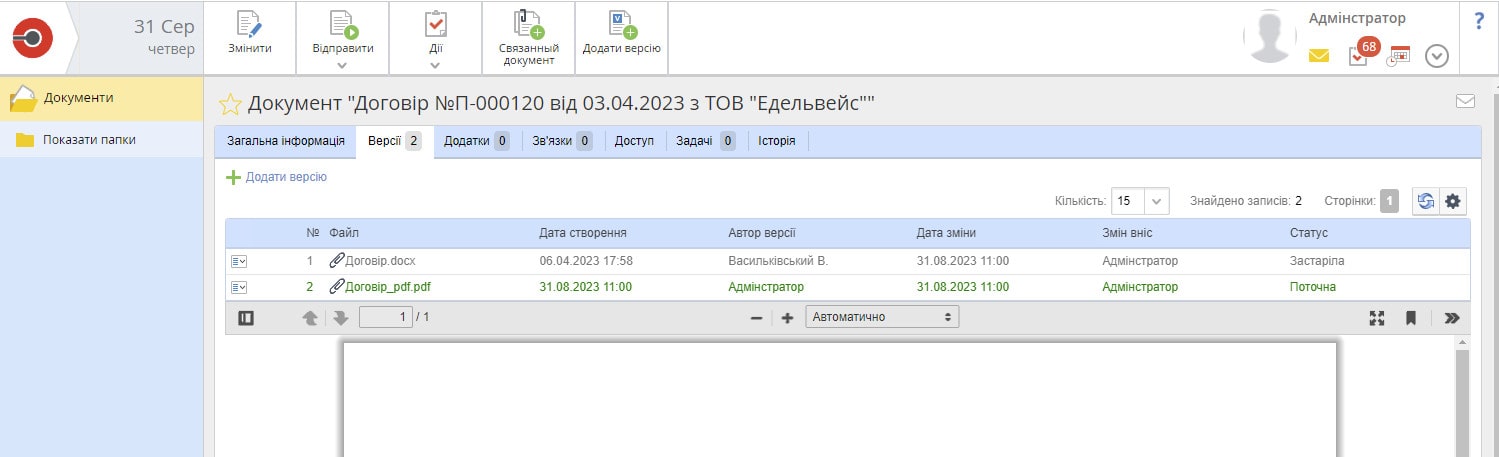This screenshot has height=457, width=1499.
Task: Click the Змінити edit document icon
Action: (248, 25)
